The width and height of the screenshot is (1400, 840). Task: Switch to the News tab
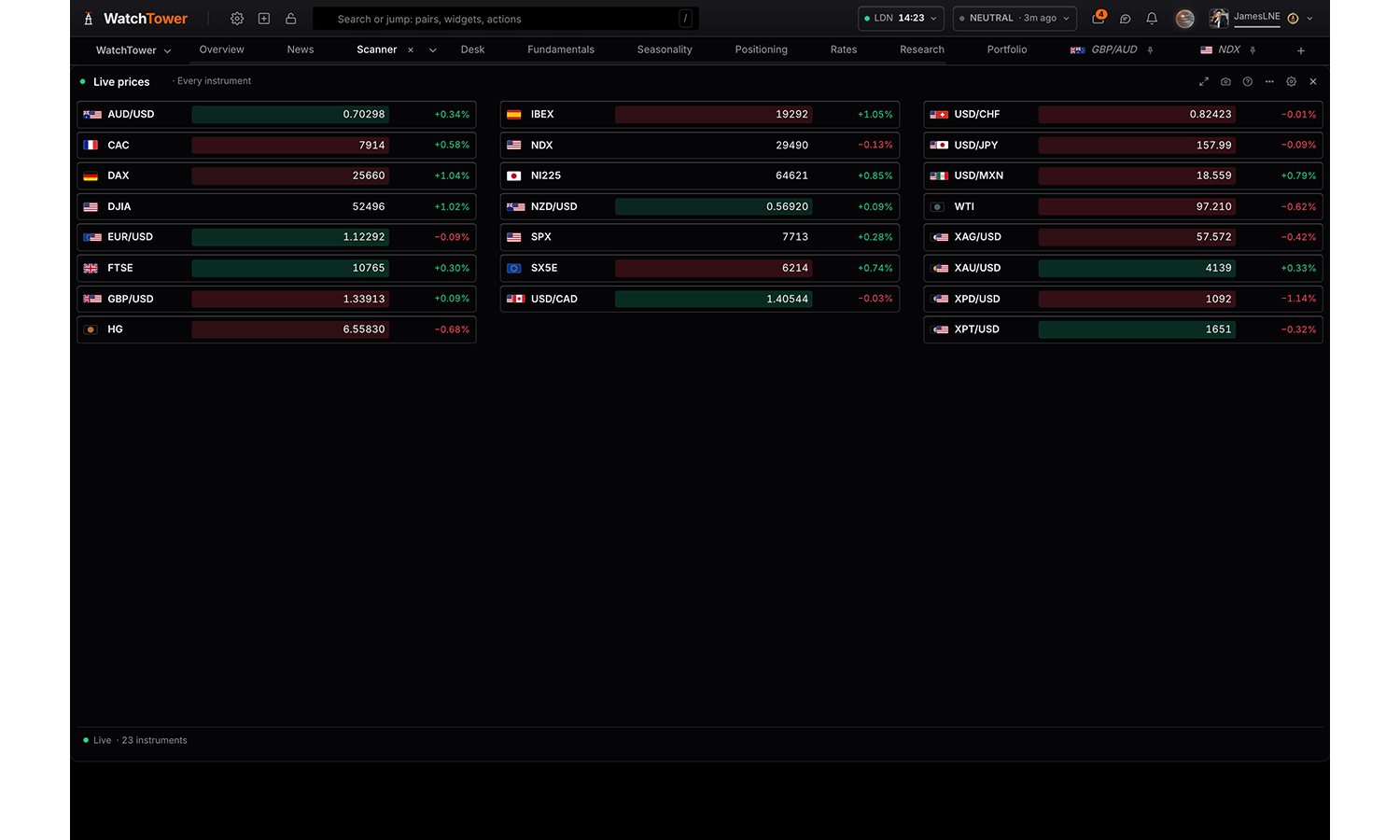pos(301,50)
